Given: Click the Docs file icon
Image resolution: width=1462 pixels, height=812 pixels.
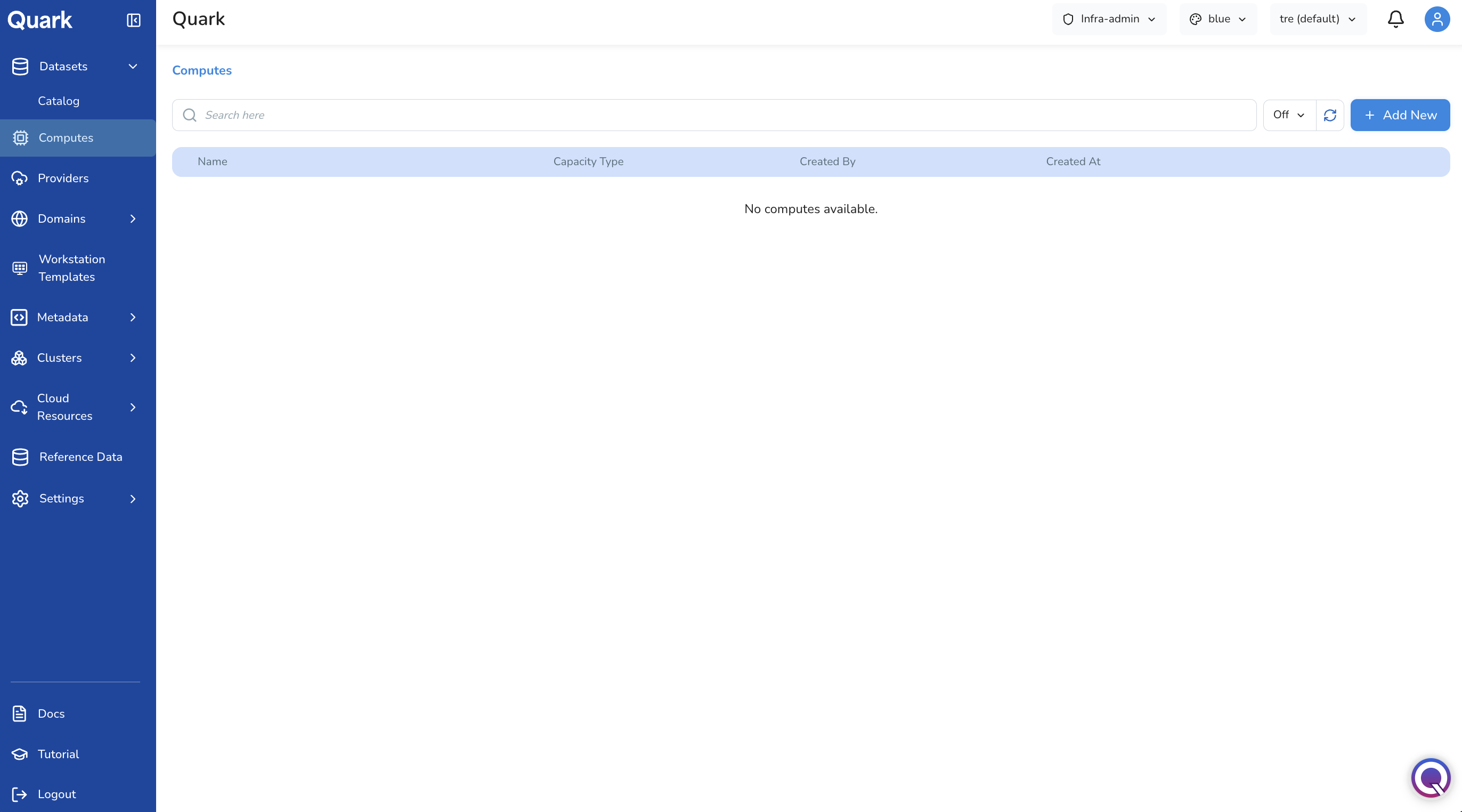Looking at the screenshot, I should click(19, 713).
